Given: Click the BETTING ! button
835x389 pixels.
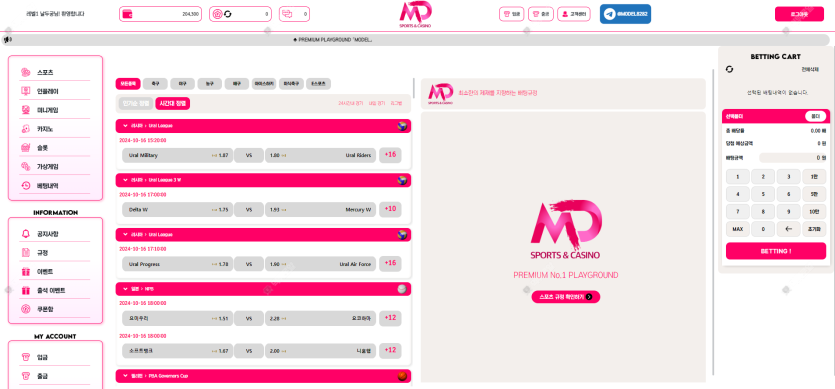Looking at the screenshot, I should [x=776, y=251].
